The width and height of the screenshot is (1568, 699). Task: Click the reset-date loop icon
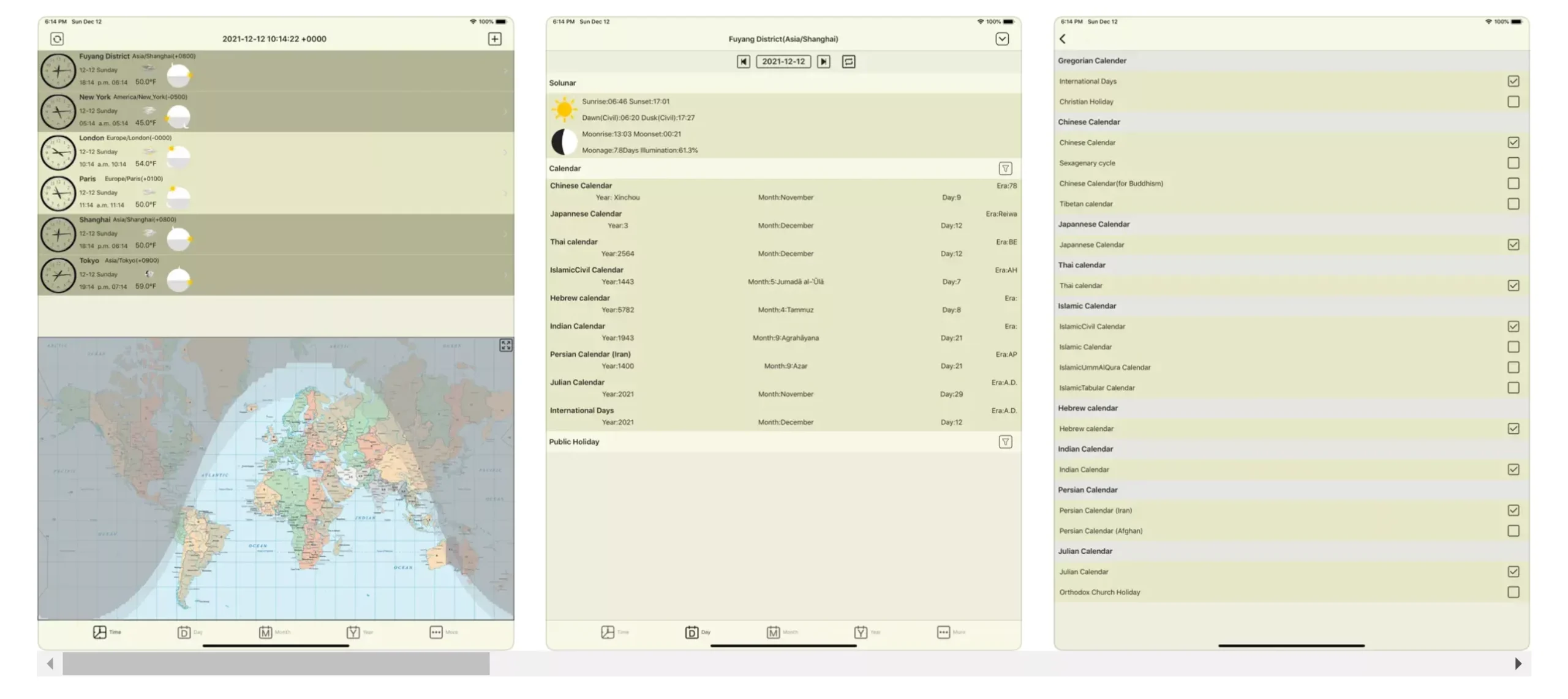tap(848, 62)
